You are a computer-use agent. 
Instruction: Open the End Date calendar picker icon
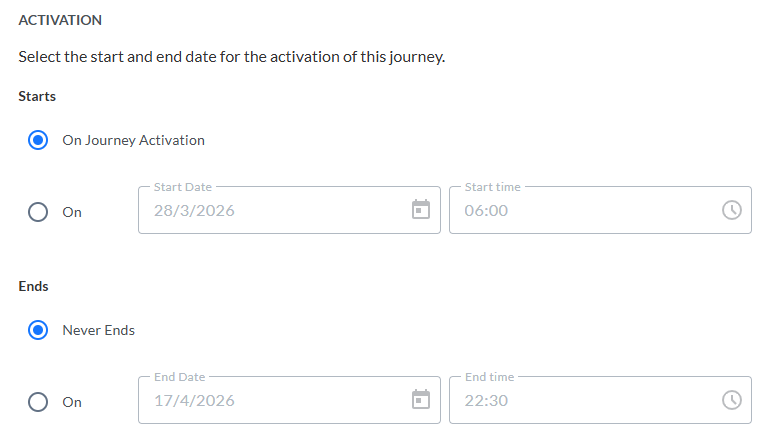point(421,400)
